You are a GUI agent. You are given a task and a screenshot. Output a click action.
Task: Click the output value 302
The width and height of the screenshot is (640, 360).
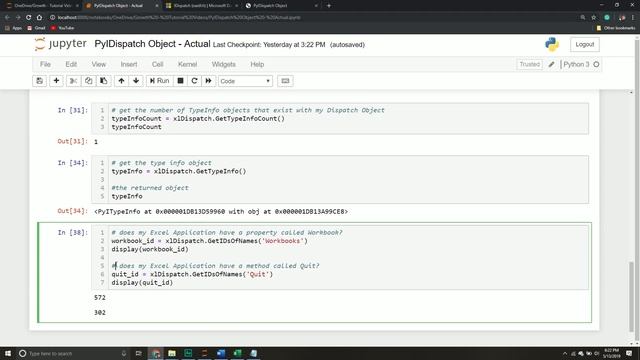(100, 313)
